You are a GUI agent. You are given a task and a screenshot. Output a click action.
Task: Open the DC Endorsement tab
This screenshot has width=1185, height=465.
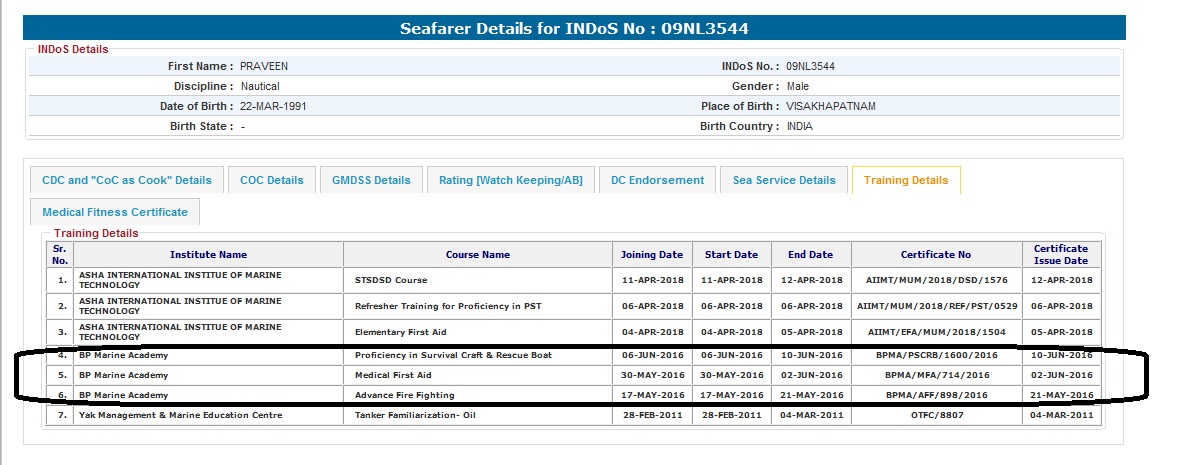point(657,180)
